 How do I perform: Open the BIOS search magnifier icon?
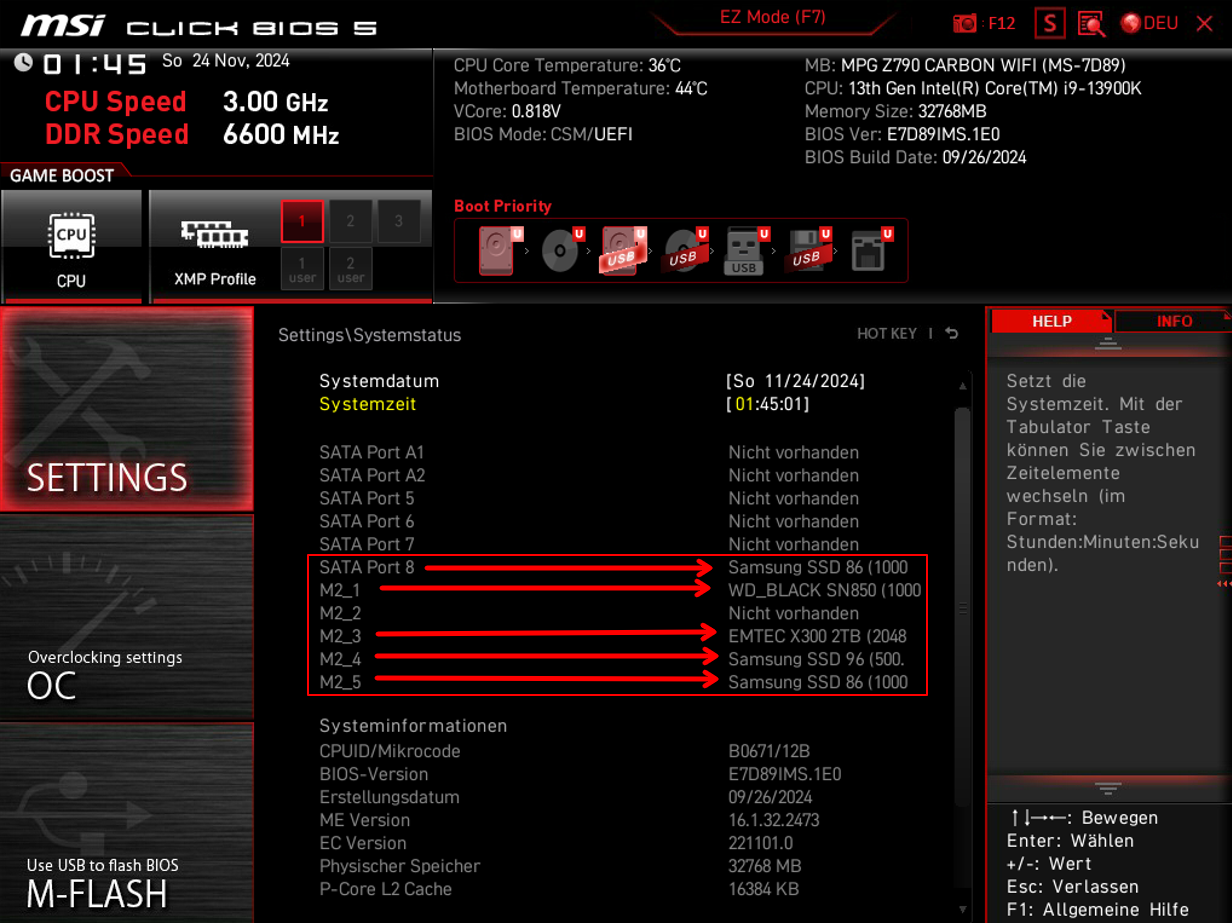pos(1091,23)
